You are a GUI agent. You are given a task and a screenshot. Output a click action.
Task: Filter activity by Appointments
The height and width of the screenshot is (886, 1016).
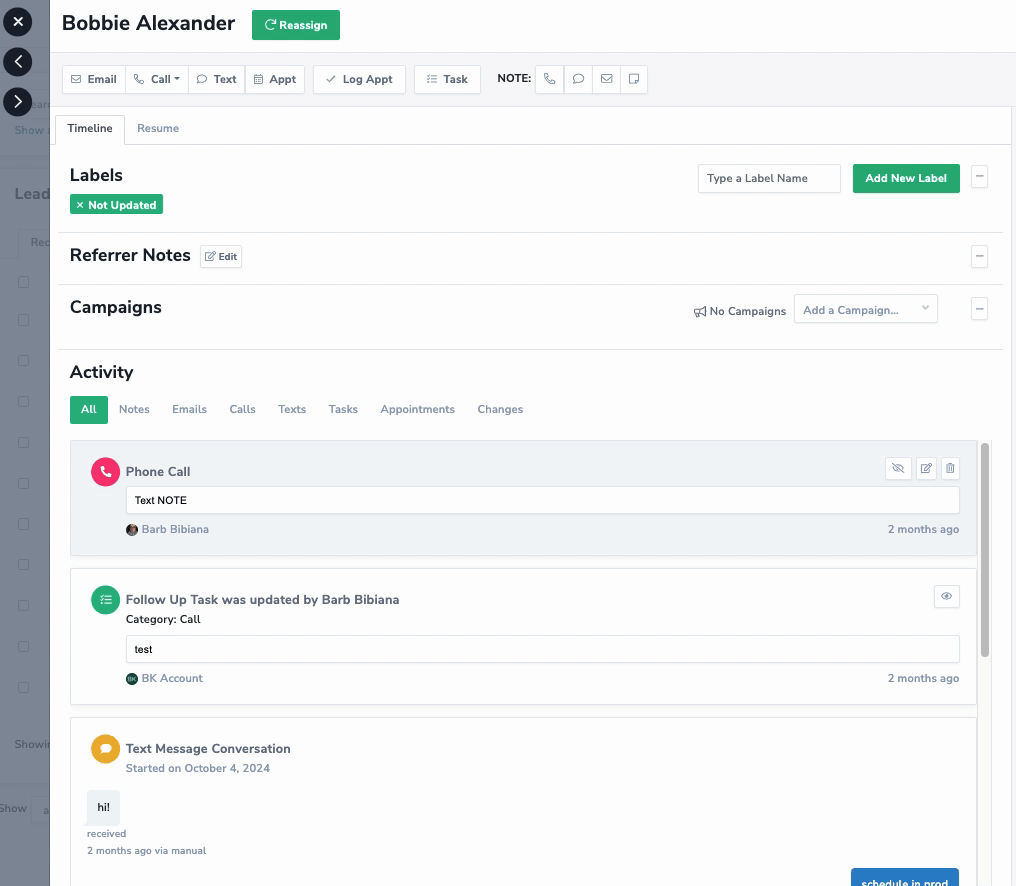click(417, 409)
